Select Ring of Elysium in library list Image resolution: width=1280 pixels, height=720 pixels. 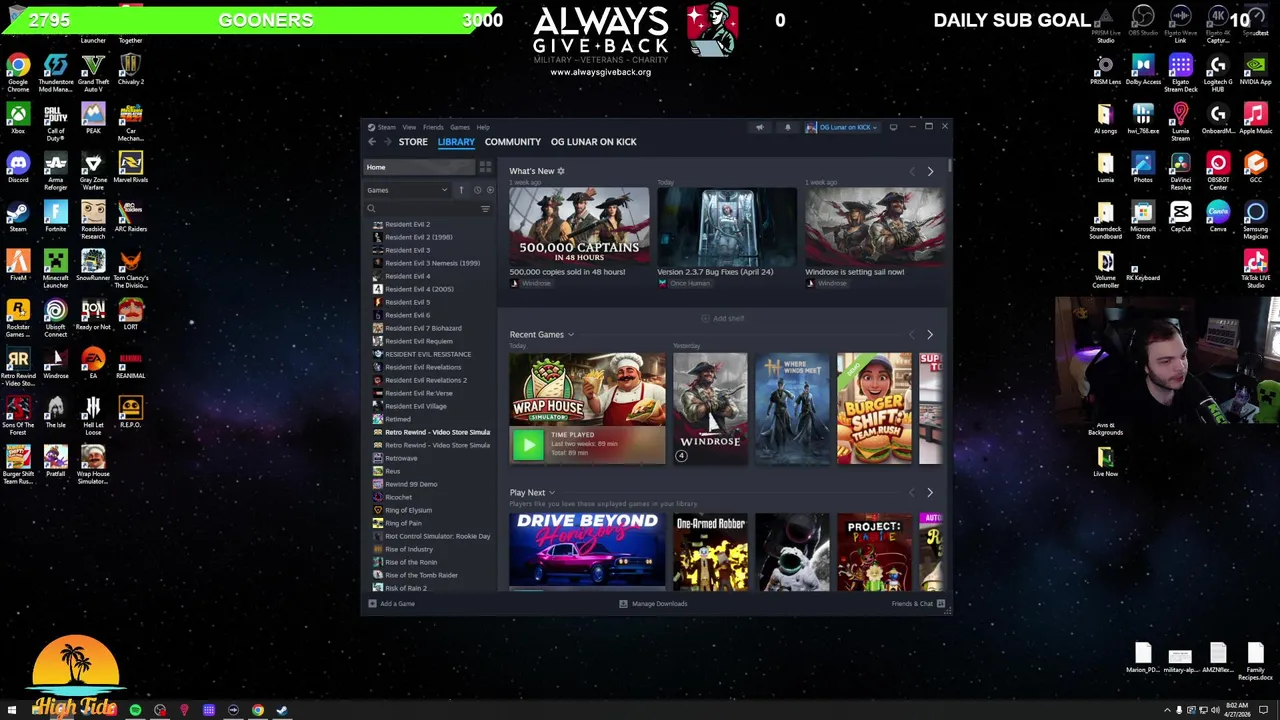click(408, 510)
